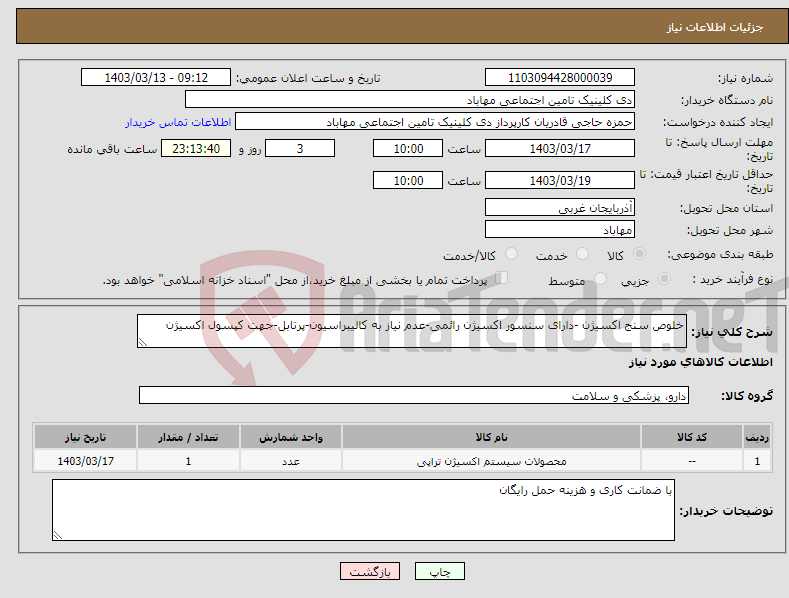
Task: Select the خدمت radio button
Action: (582, 254)
